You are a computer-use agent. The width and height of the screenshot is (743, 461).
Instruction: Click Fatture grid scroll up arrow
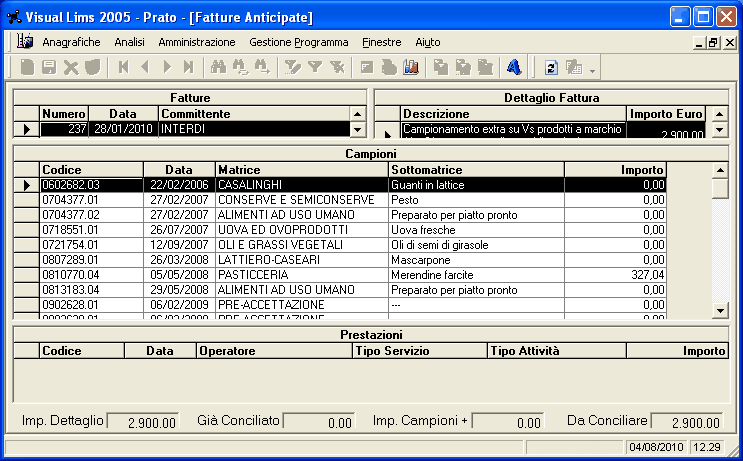coord(357,114)
